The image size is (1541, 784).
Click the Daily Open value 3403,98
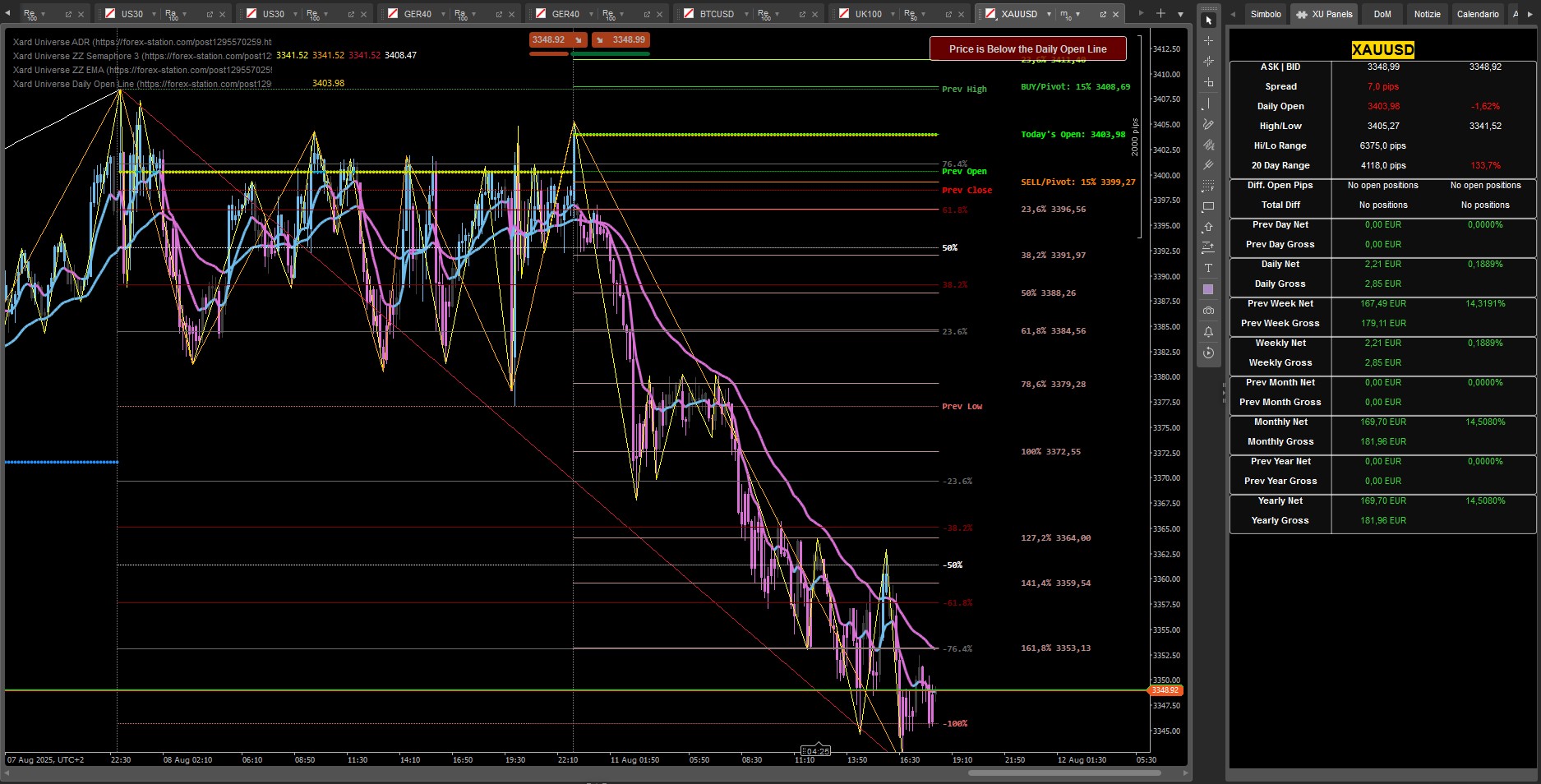coord(1383,106)
